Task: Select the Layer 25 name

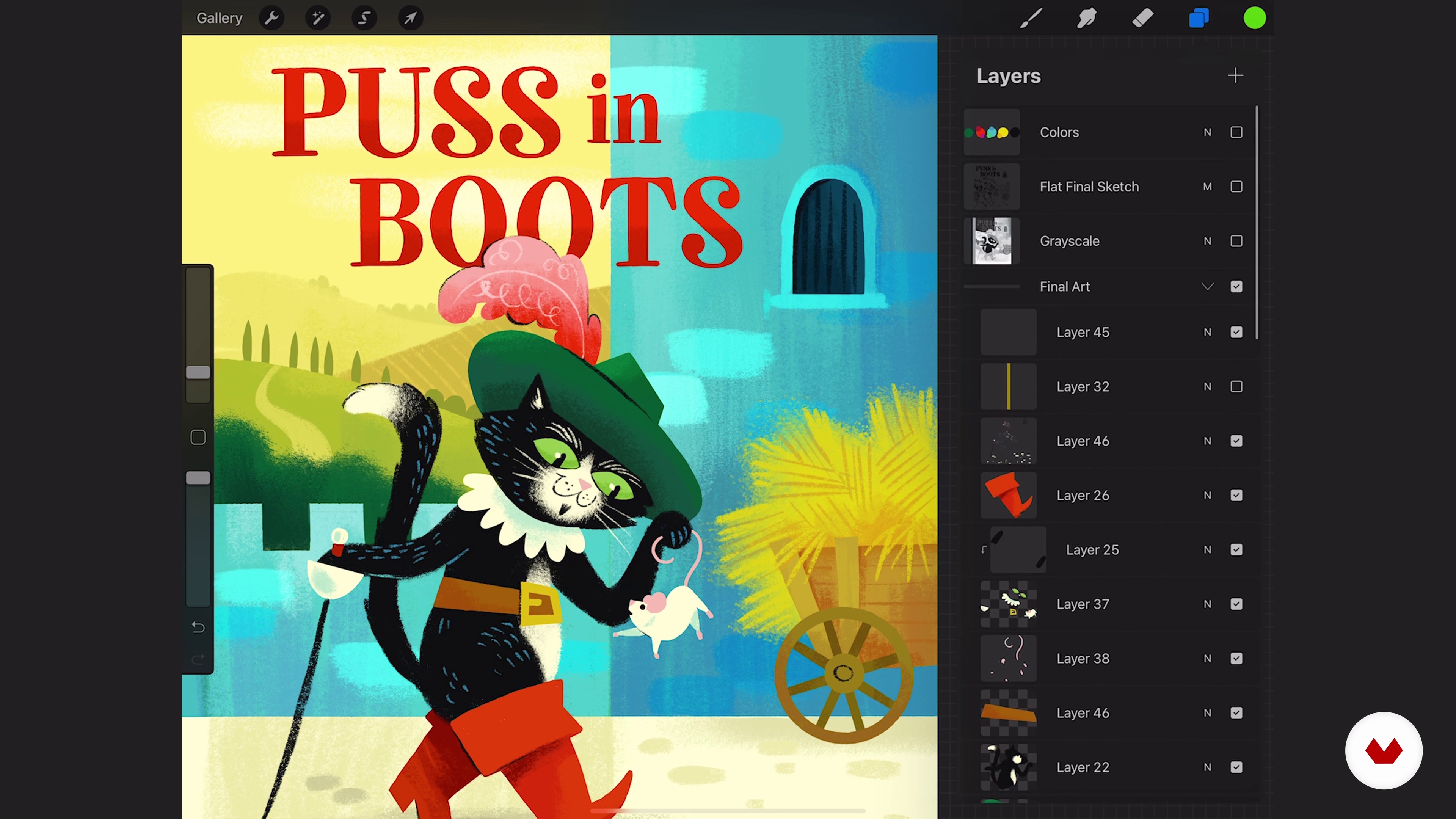Action: (1092, 550)
